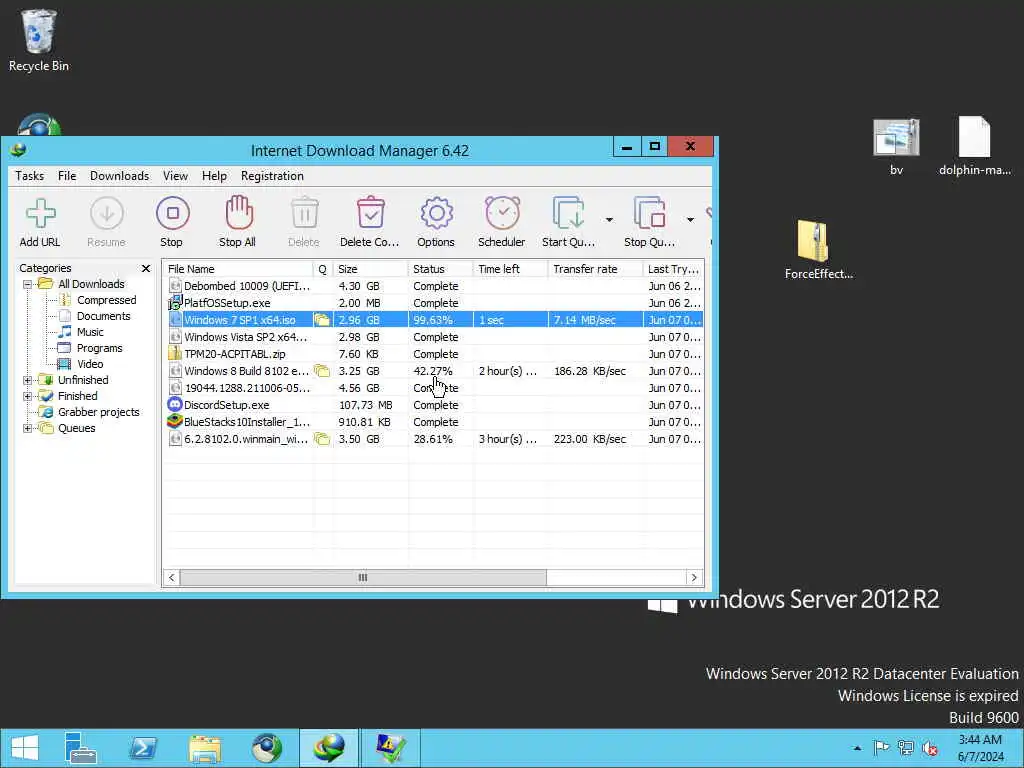Sort by Status column header
The image size is (1024, 768).
pyautogui.click(x=441, y=269)
